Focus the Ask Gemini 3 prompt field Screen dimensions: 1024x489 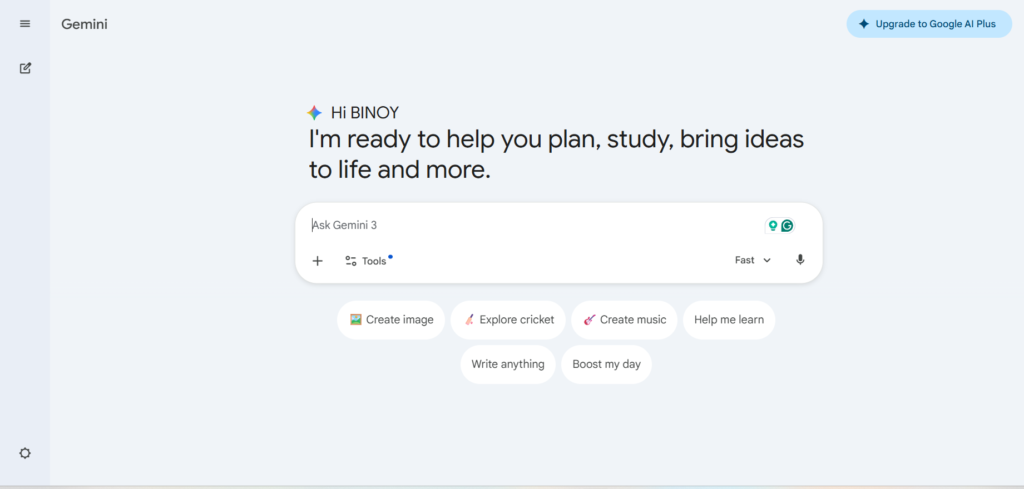530,226
